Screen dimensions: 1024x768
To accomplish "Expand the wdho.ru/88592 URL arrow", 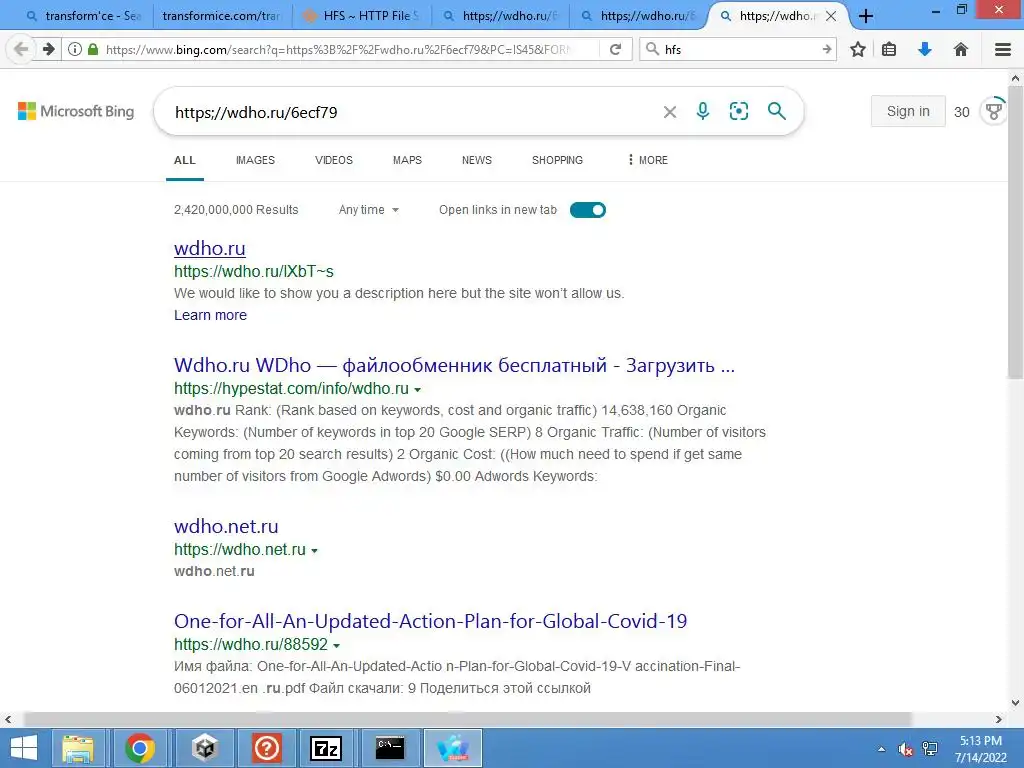I will tap(337, 645).
